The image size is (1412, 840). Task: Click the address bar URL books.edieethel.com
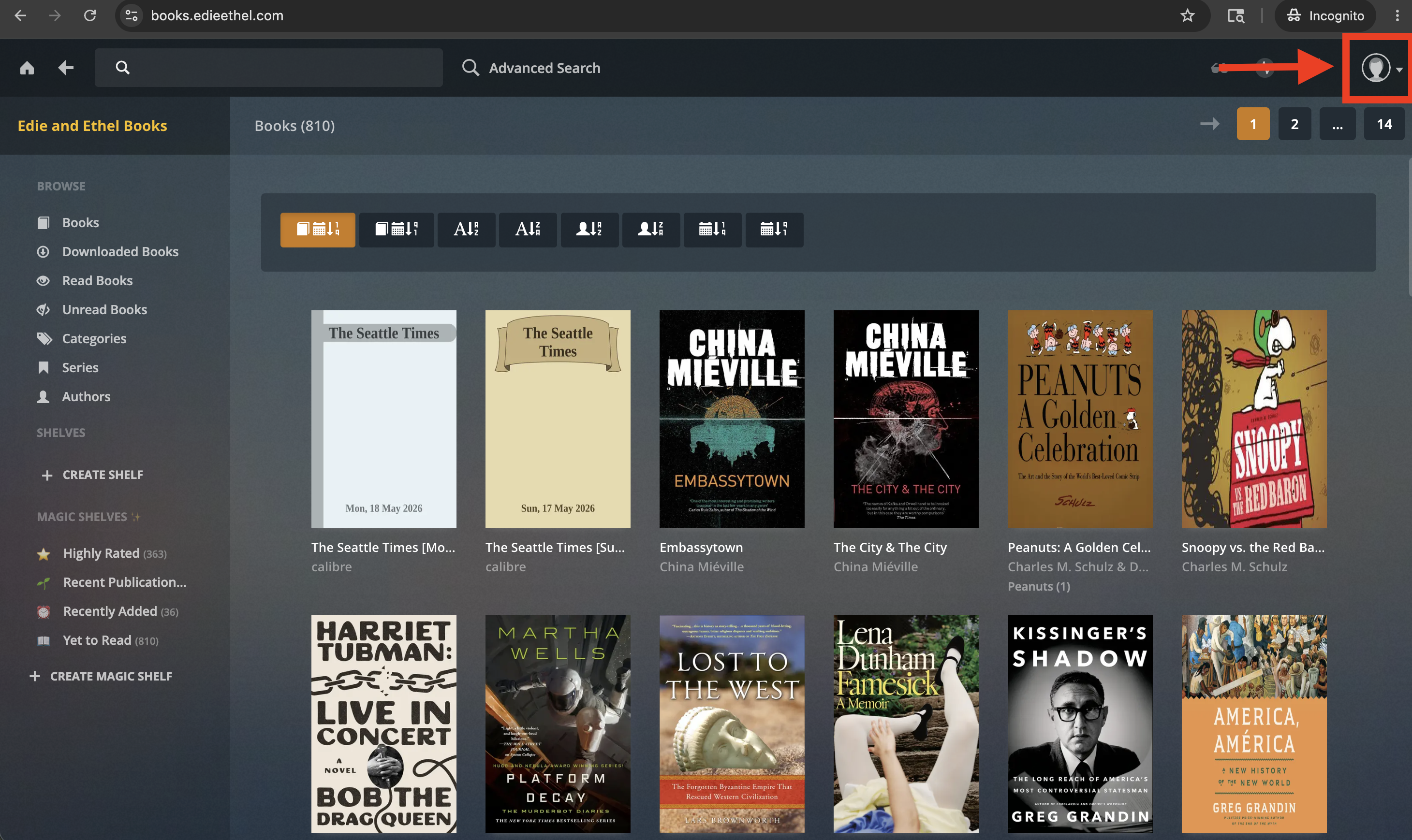coord(217,15)
